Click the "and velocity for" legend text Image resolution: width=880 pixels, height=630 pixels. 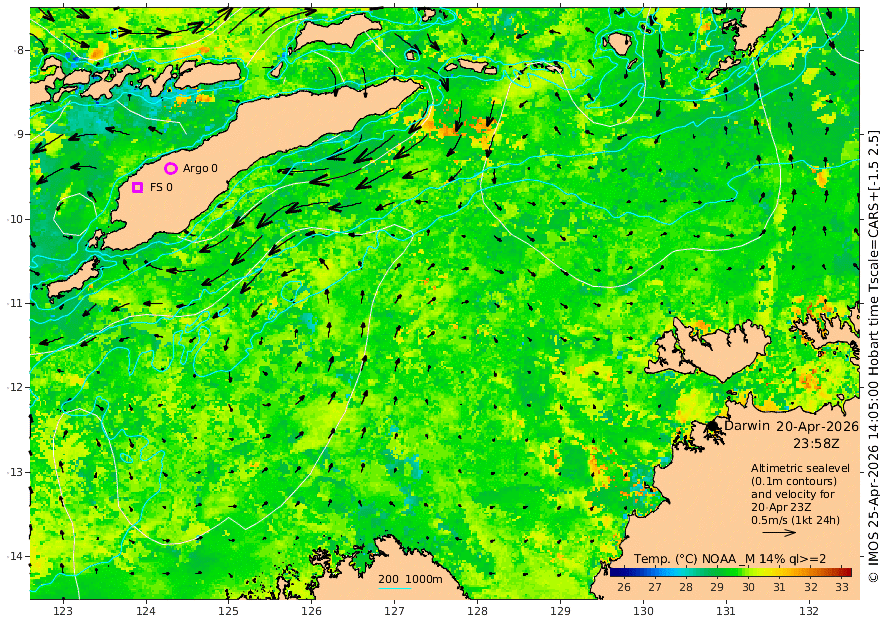(793, 494)
